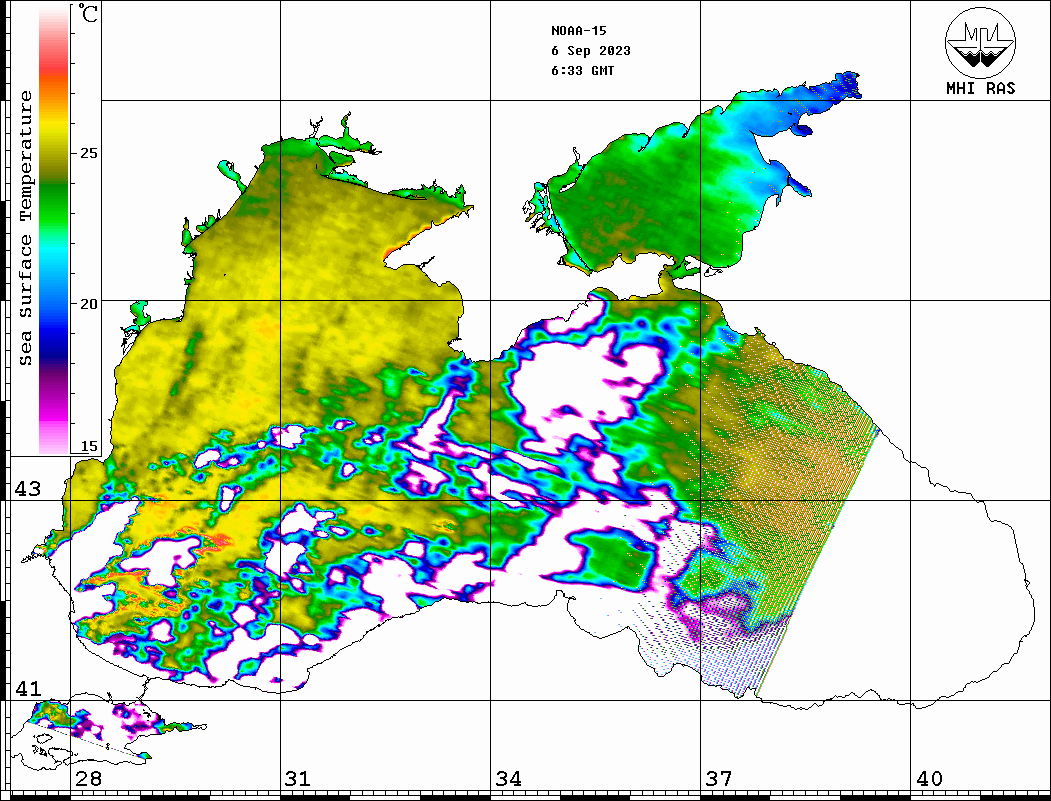Click the "Sea Surface Temperature" vertical label
Viewport: 1051px width, 801px height.
tap(25, 228)
